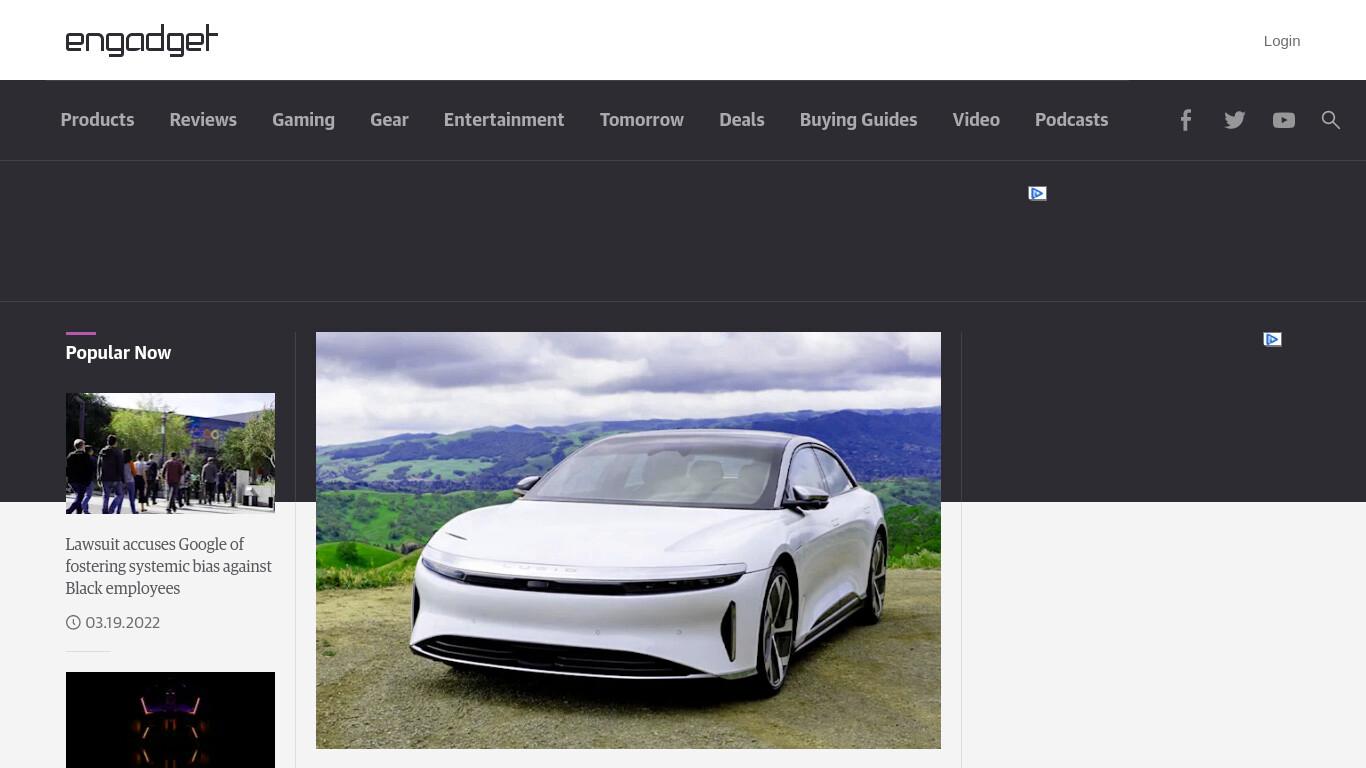Click the Login link
The width and height of the screenshot is (1366, 768).
pos(1281,41)
